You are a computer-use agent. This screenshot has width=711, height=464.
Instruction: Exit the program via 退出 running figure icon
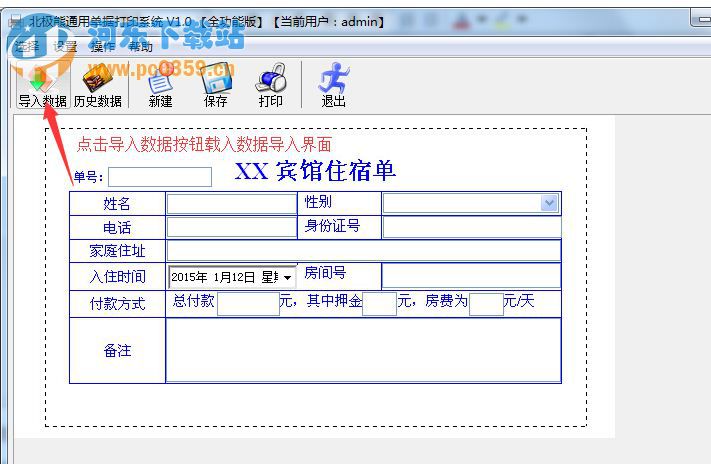334,85
